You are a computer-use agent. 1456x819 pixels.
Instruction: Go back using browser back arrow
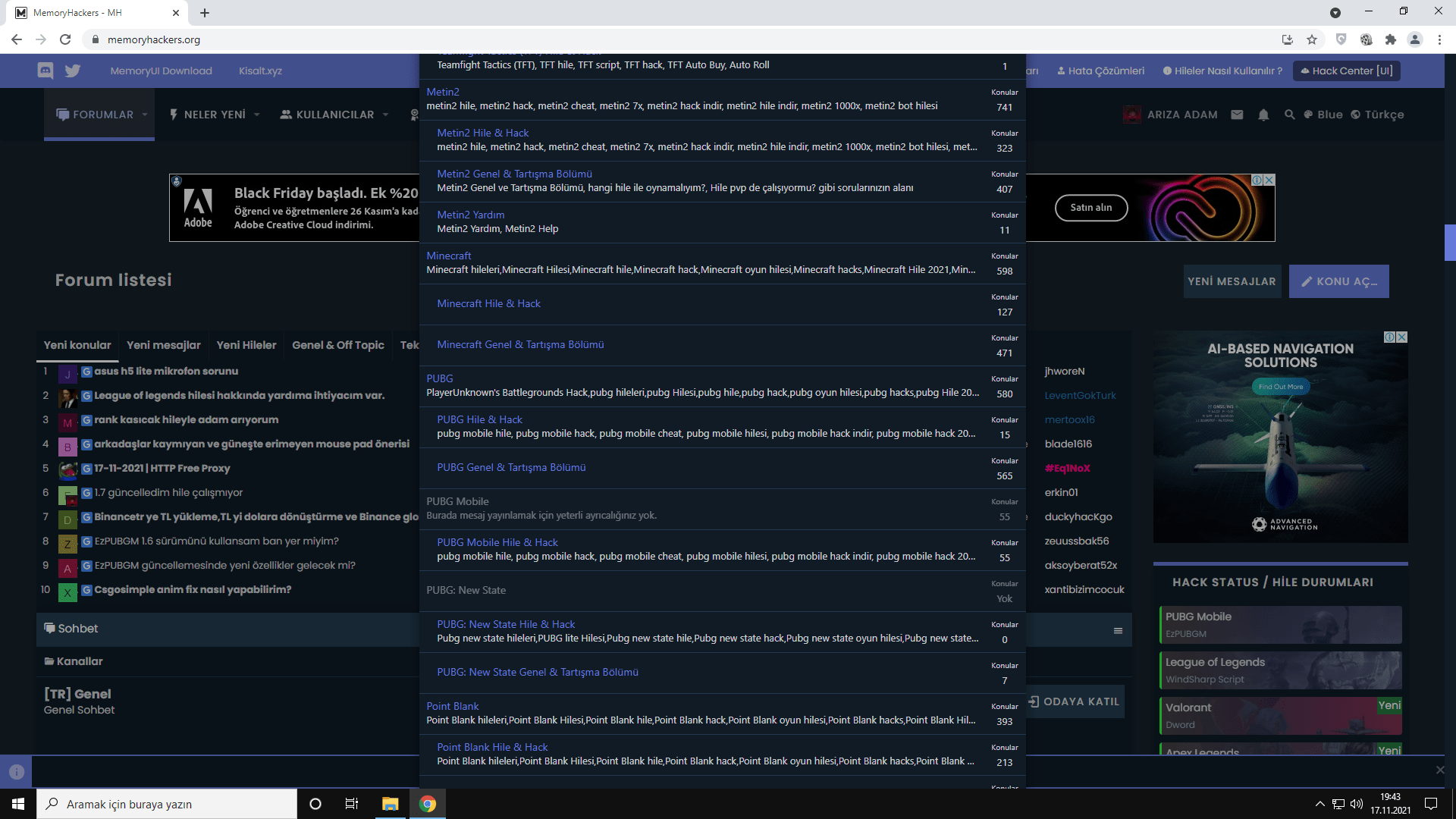(x=17, y=39)
